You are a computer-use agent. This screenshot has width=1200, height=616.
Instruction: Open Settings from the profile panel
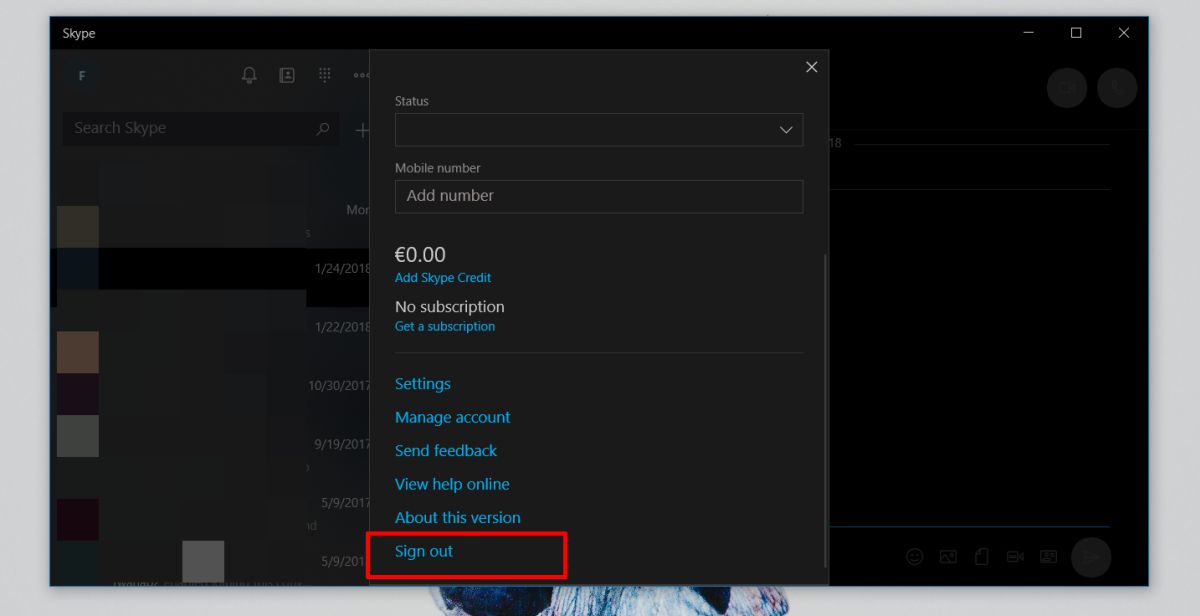(x=423, y=384)
